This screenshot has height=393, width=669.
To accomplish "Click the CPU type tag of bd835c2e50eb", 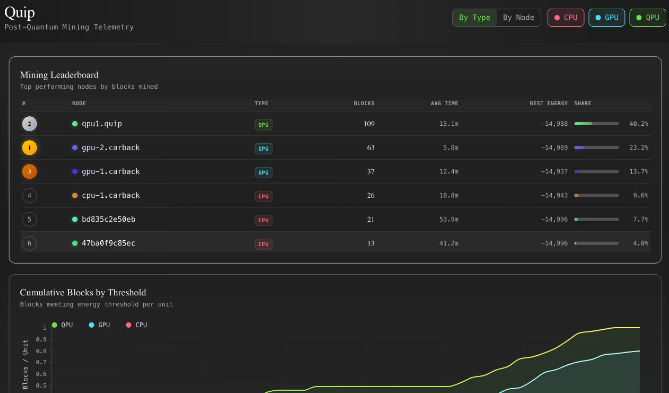I will point(263,220).
